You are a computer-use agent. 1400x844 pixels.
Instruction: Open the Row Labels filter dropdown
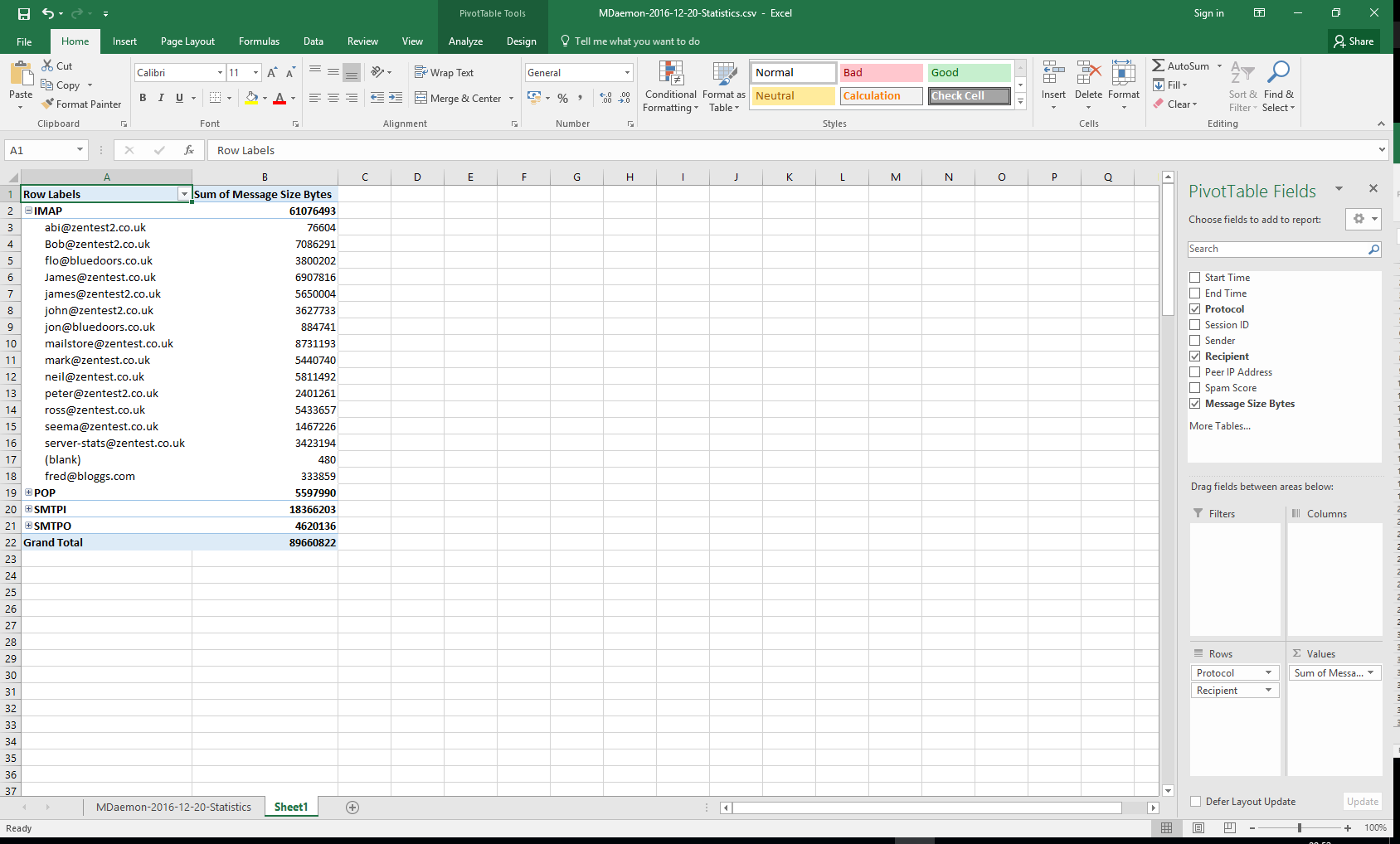point(184,194)
